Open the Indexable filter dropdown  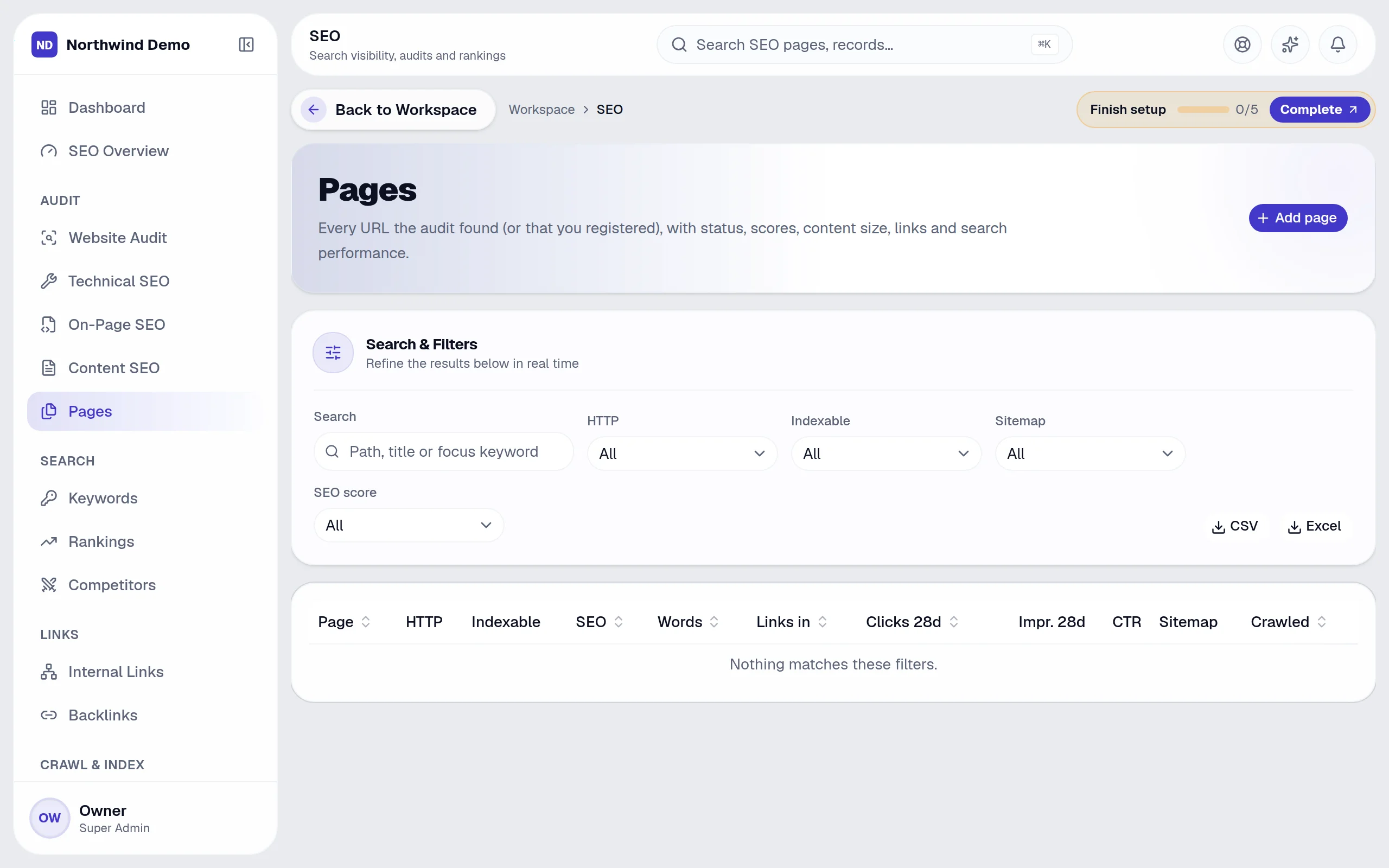[x=885, y=454]
